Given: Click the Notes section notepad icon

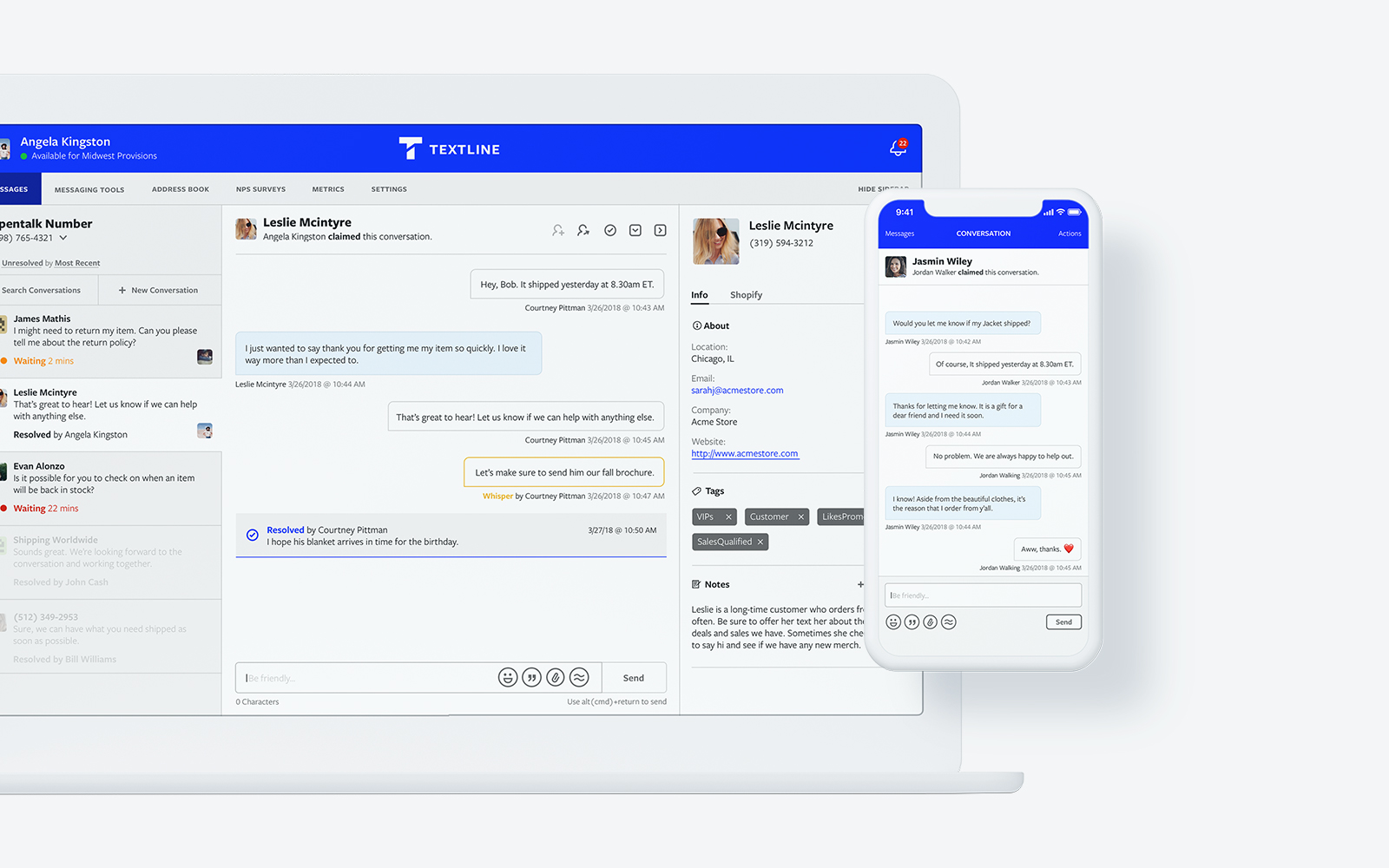Looking at the screenshot, I should [x=696, y=584].
